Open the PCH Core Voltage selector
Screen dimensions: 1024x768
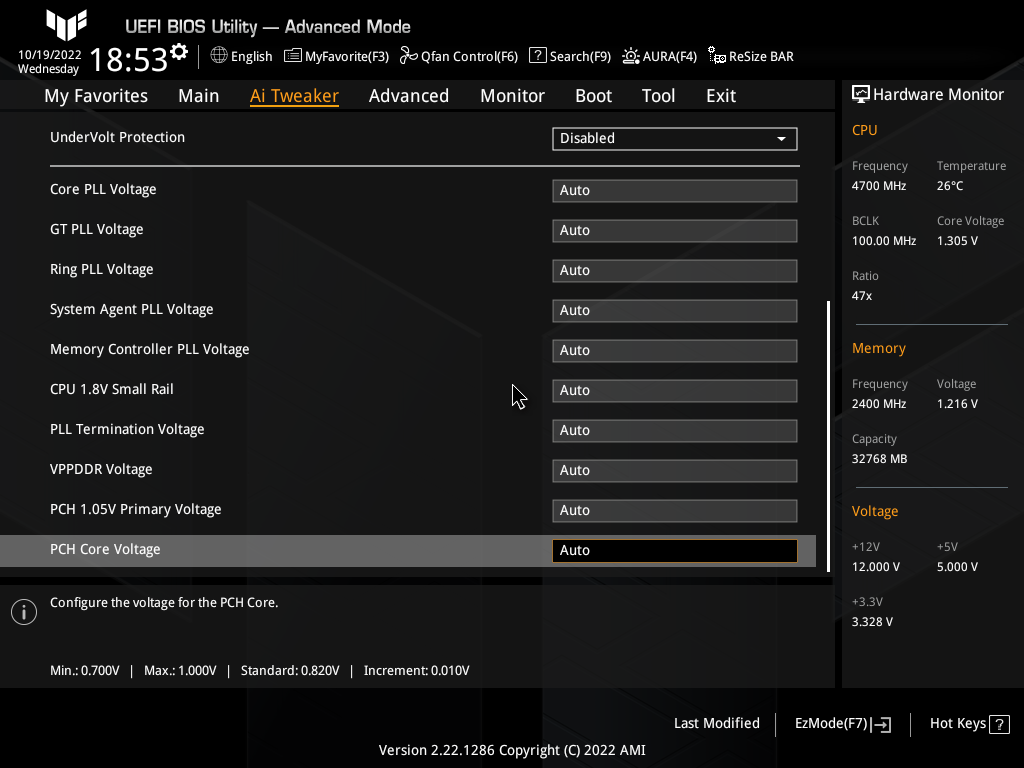(674, 550)
